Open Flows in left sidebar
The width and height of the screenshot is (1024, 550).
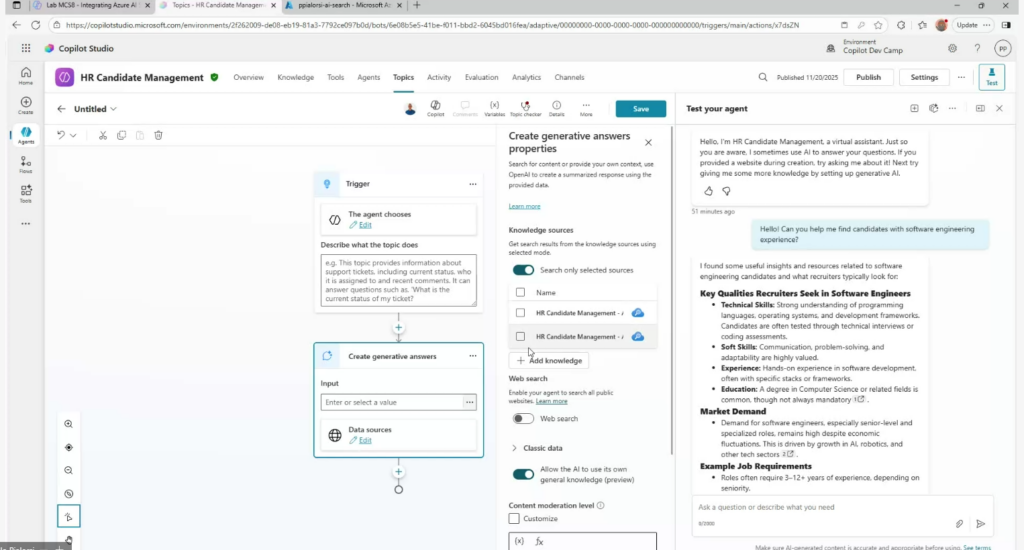[x=25, y=165]
